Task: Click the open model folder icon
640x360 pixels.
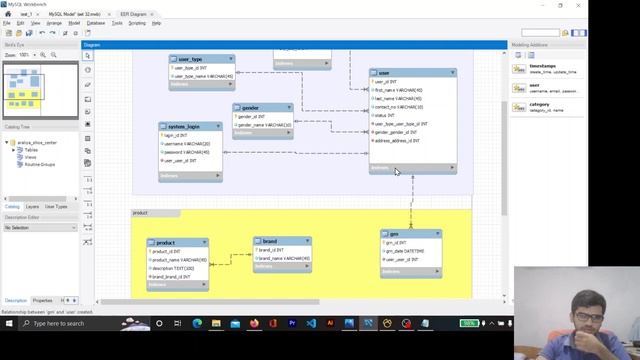Action: (19, 33)
